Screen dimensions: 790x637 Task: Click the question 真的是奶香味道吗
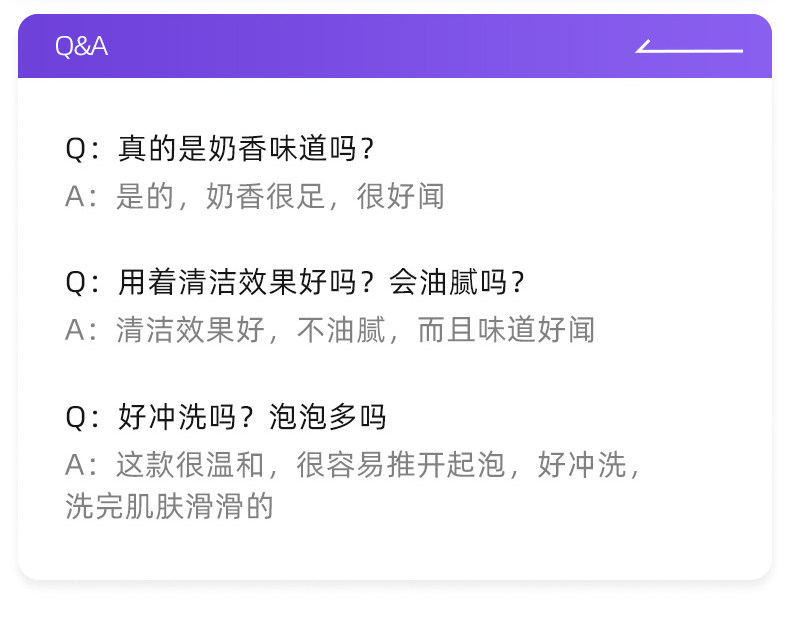(x=246, y=149)
